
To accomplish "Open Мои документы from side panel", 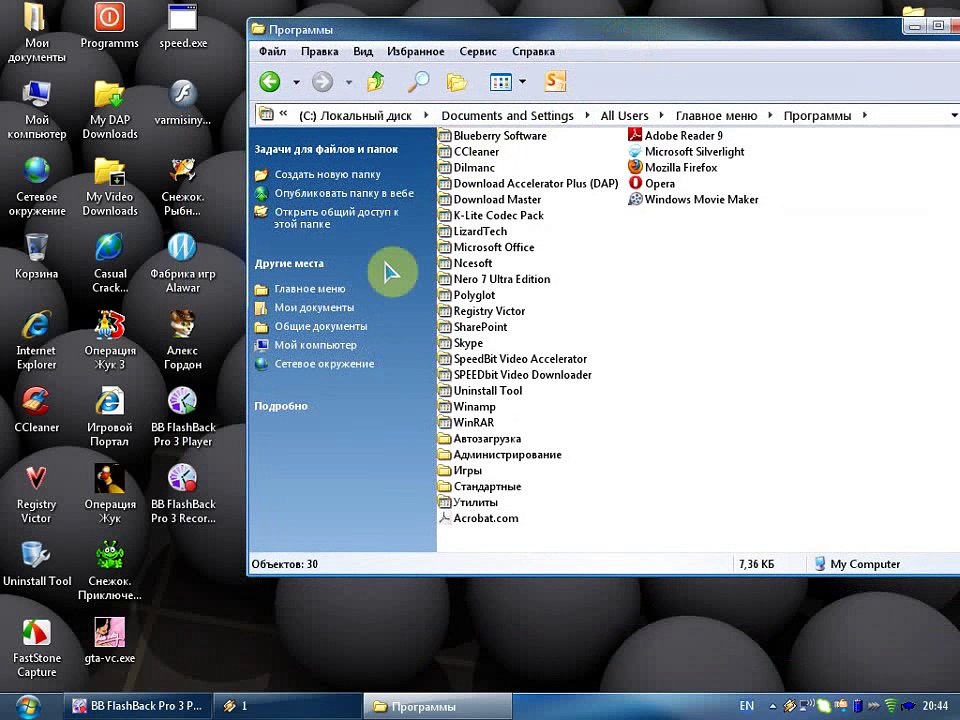I will pos(314,308).
